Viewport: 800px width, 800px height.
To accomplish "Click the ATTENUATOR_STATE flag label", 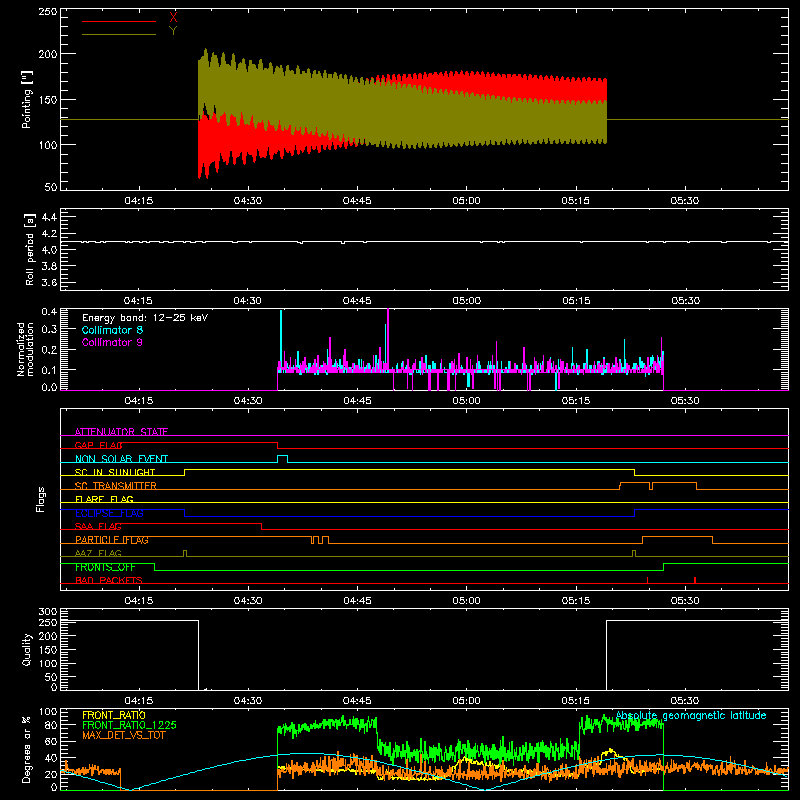I will click(x=121, y=432).
